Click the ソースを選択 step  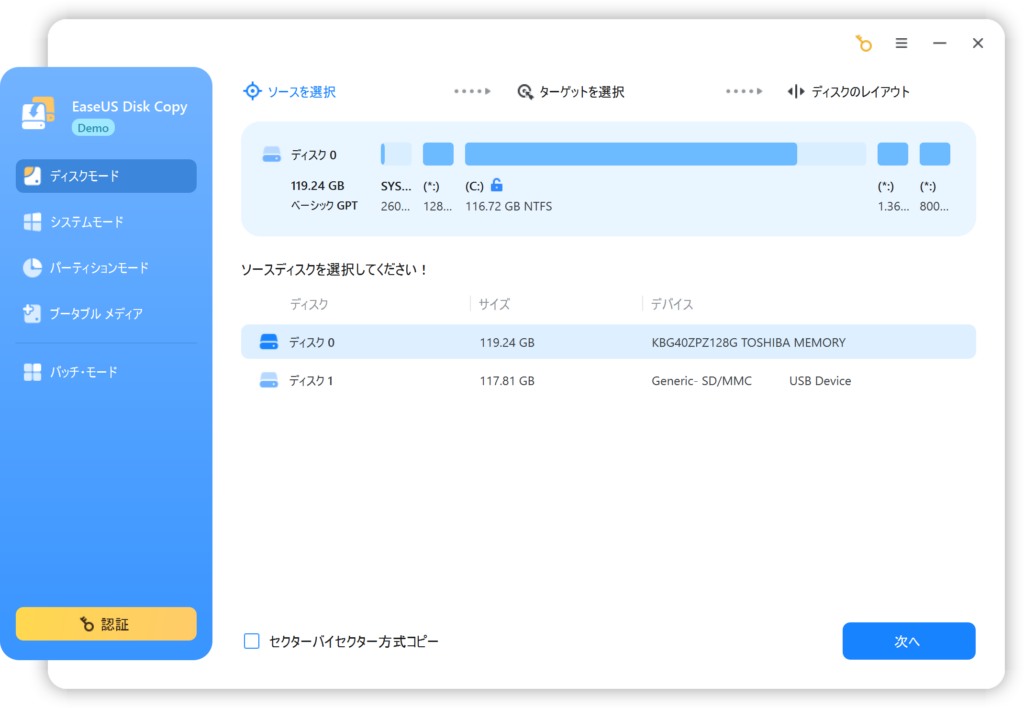point(289,91)
